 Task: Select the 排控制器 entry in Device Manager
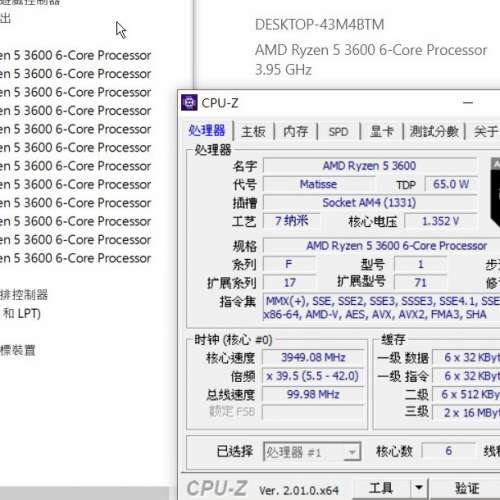coord(24,295)
